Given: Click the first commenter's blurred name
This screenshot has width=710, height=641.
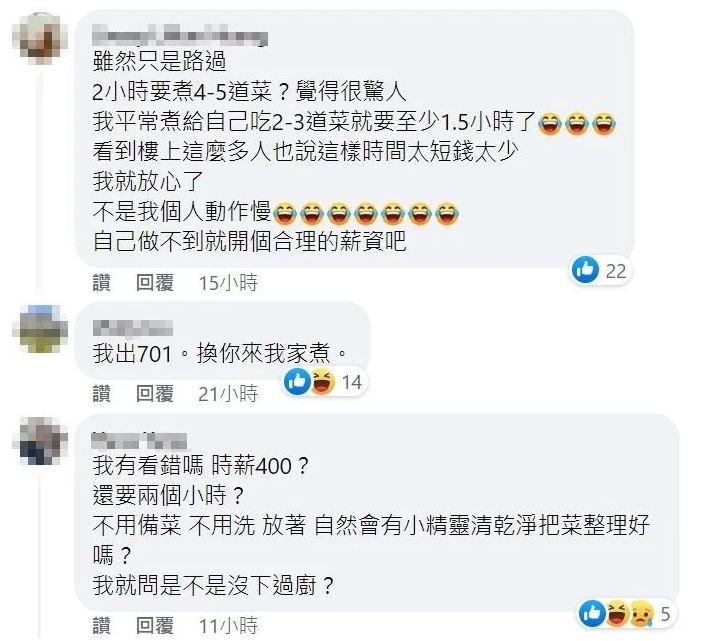Looking at the screenshot, I should 180,36.
